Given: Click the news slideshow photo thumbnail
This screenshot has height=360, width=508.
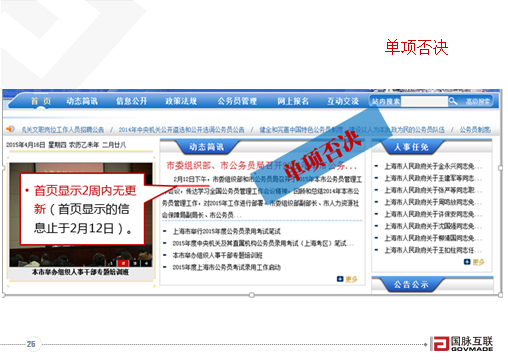Looking at the screenshot, I should pyautogui.click(x=81, y=215).
